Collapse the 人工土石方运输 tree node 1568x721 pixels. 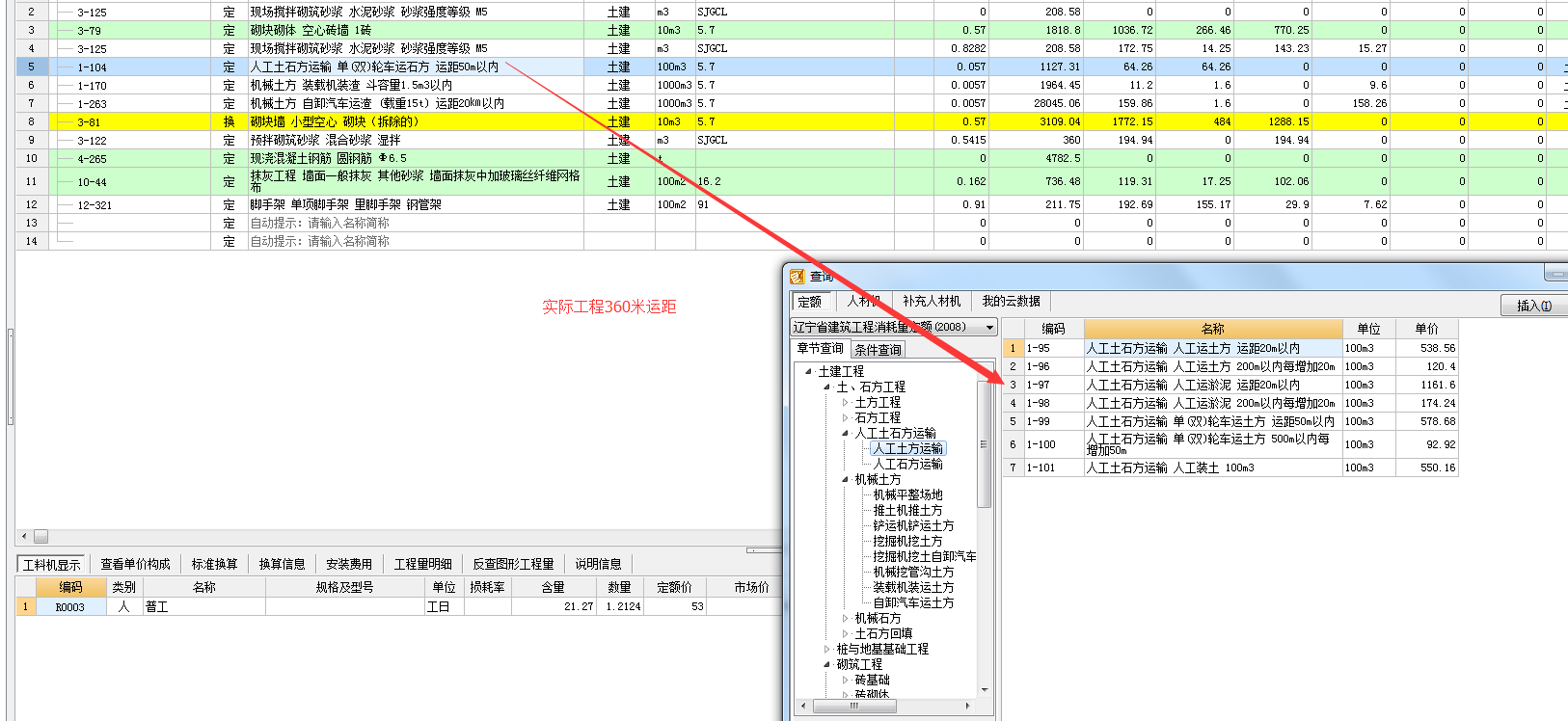click(x=846, y=433)
